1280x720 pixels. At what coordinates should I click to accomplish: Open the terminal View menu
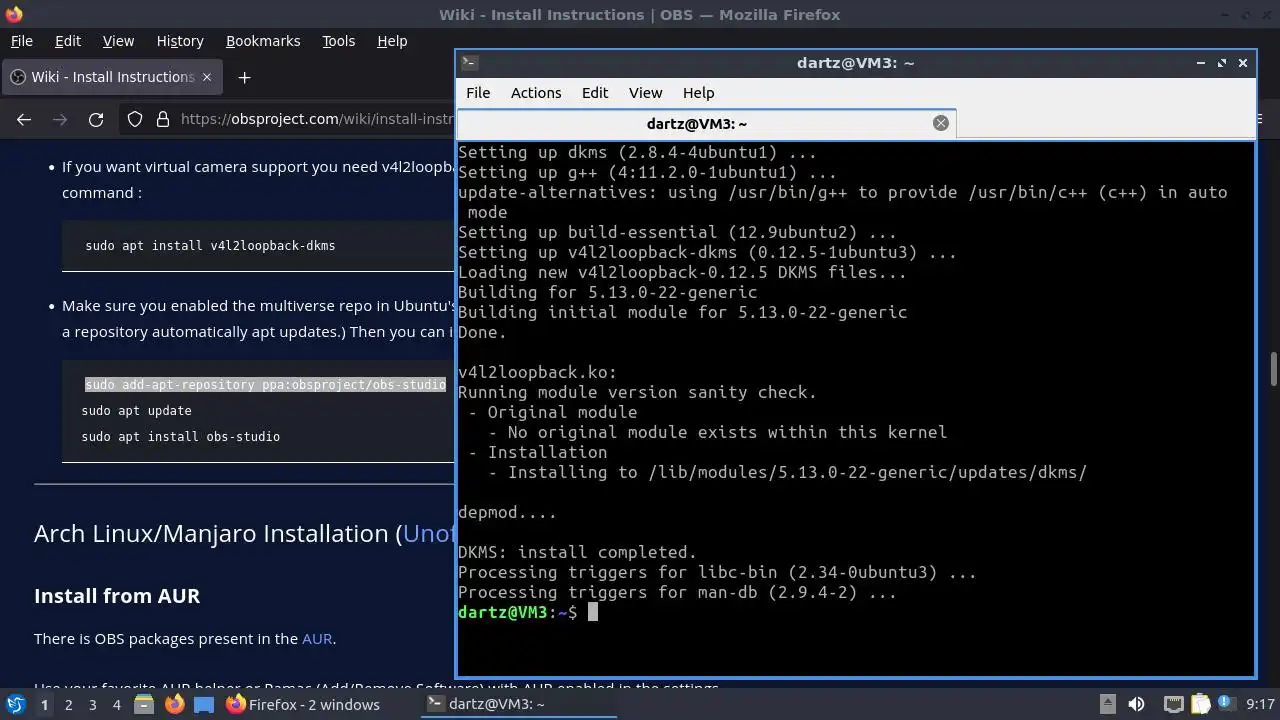click(x=645, y=92)
